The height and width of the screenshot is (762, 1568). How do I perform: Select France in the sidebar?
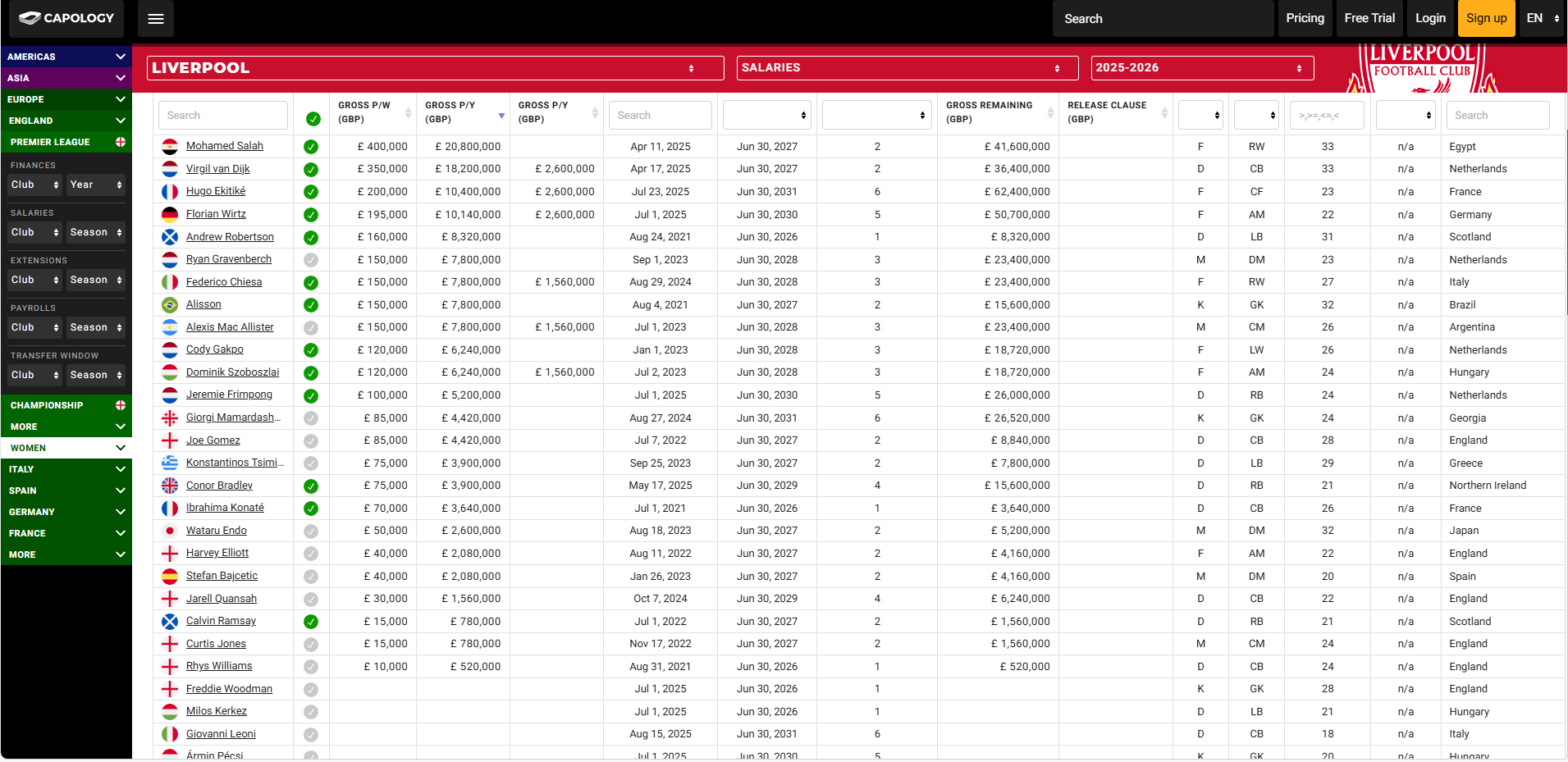pos(66,533)
